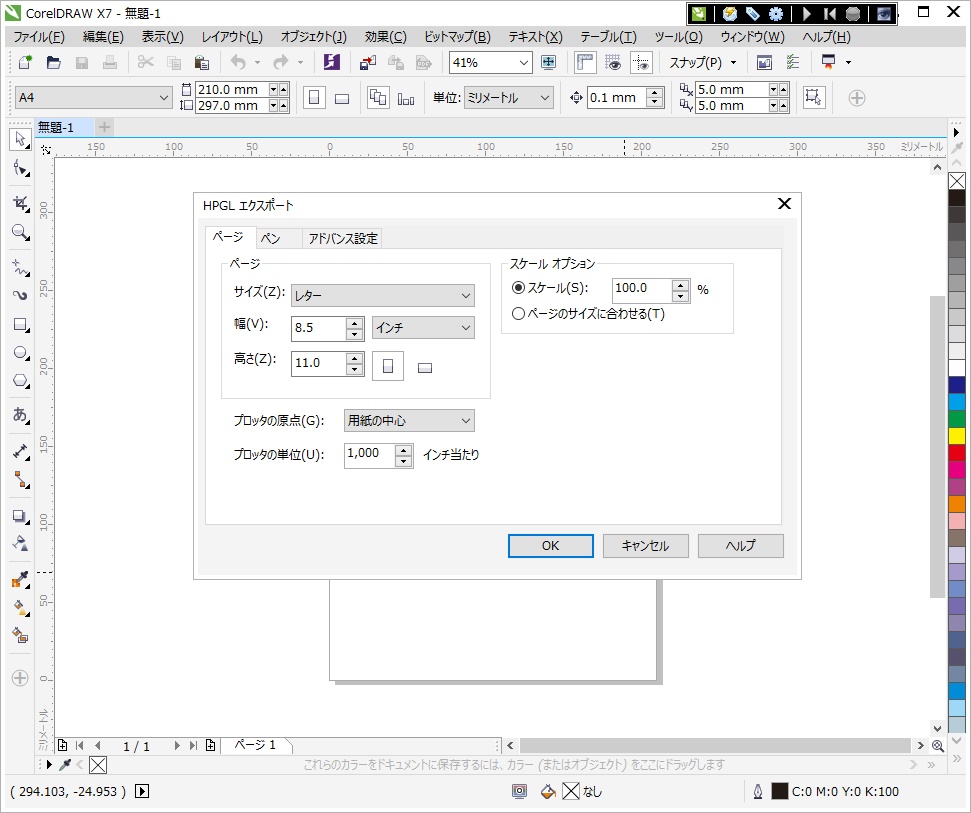
Task: Open the サイズ(Z) レター dropdown
Action: point(383,296)
